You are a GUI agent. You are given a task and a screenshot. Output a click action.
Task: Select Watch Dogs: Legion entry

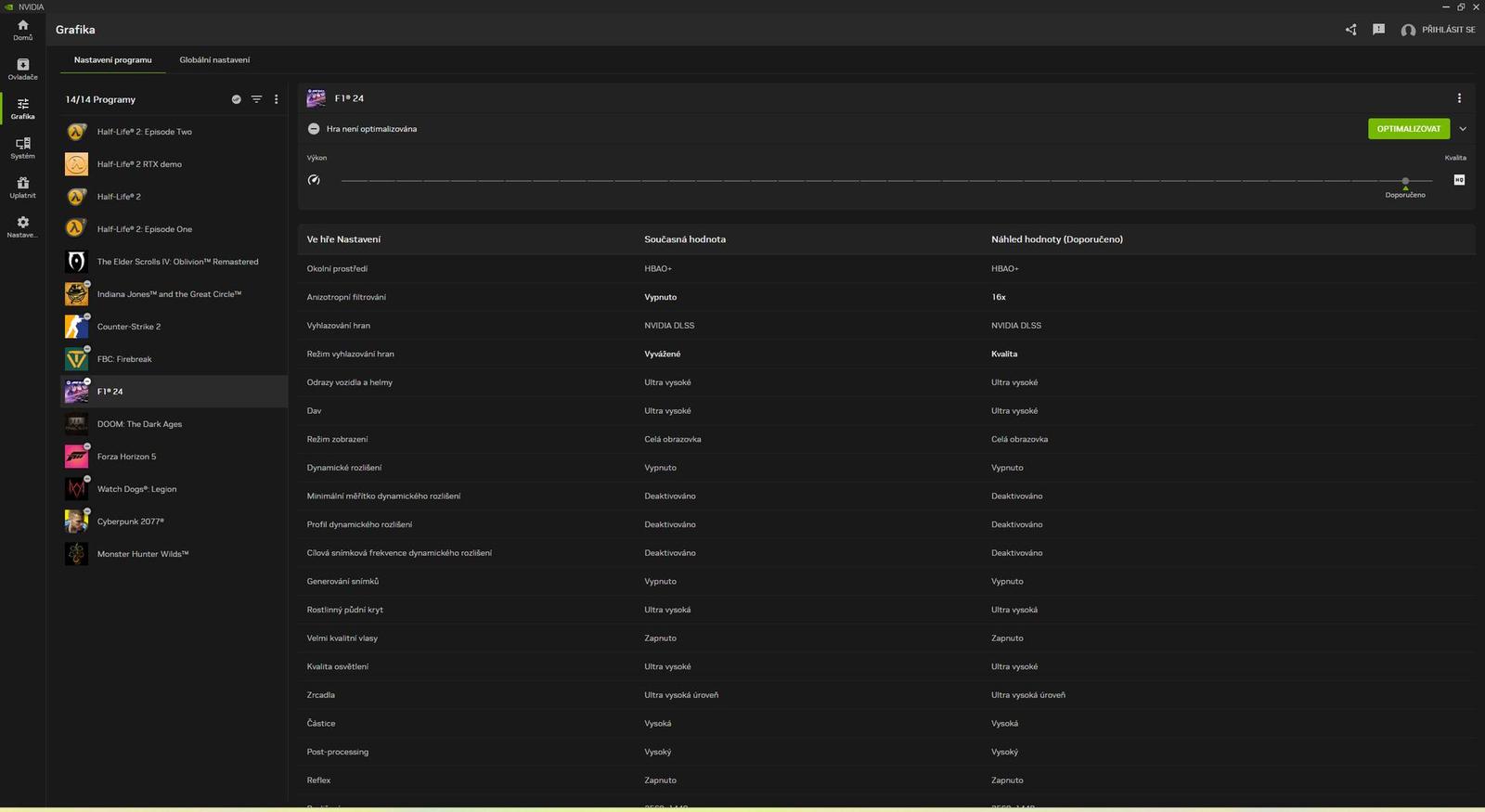click(x=174, y=489)
